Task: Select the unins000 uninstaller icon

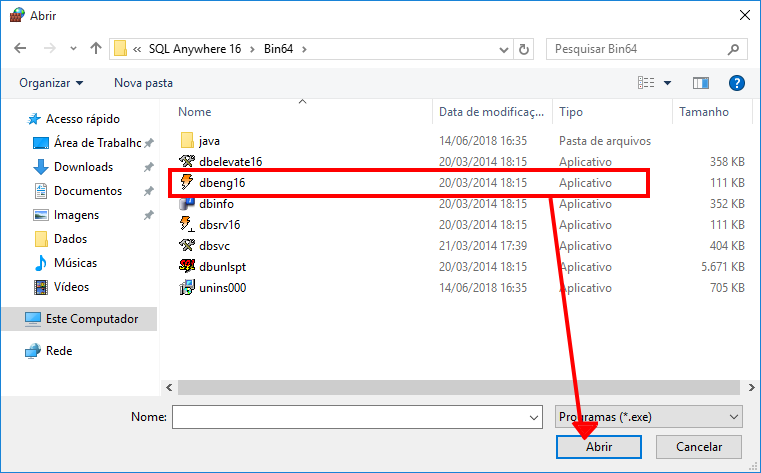Action: point(187,288)
